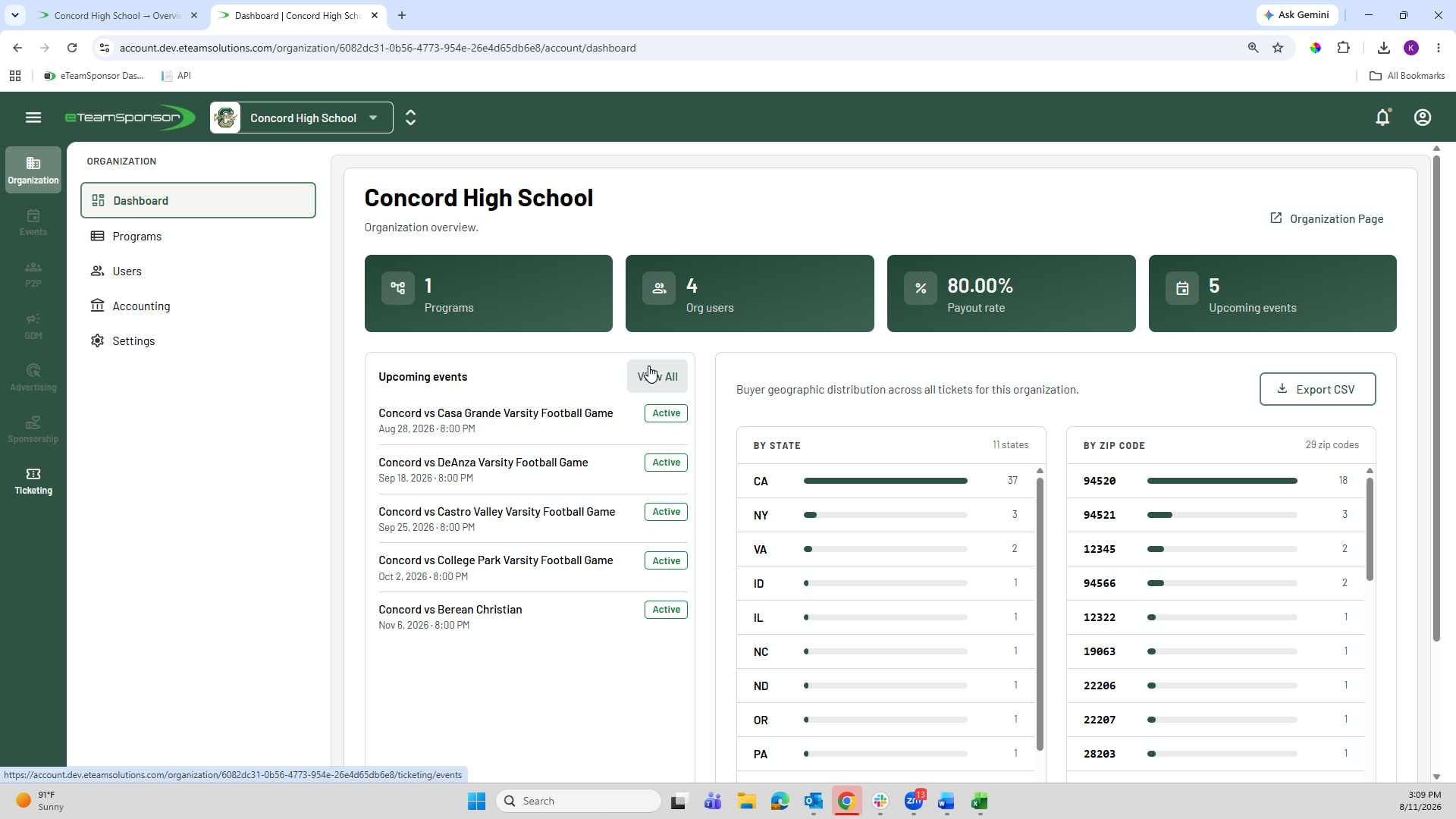Switch to the Concord High School Overview tab

pos(117,15)
